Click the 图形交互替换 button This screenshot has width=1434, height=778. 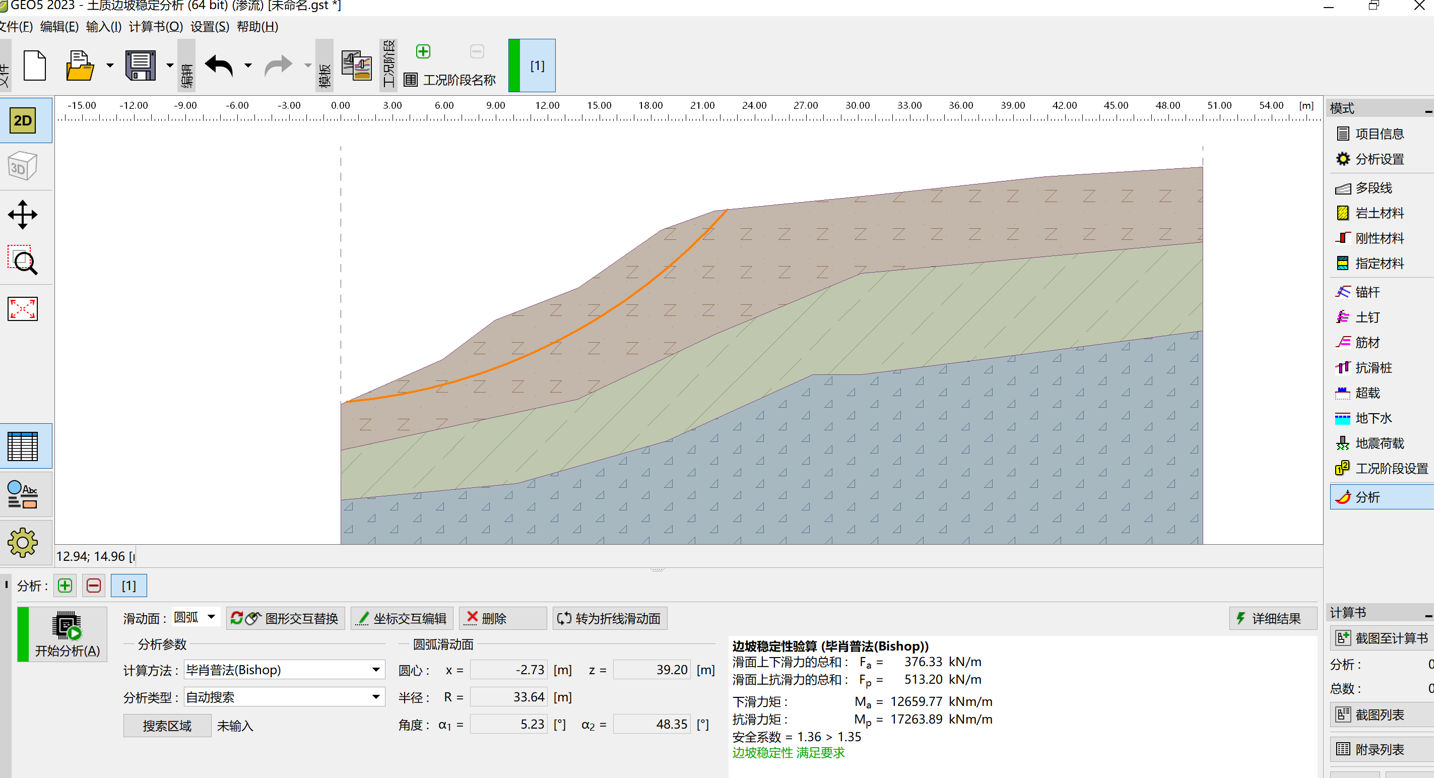click(285, 619)
